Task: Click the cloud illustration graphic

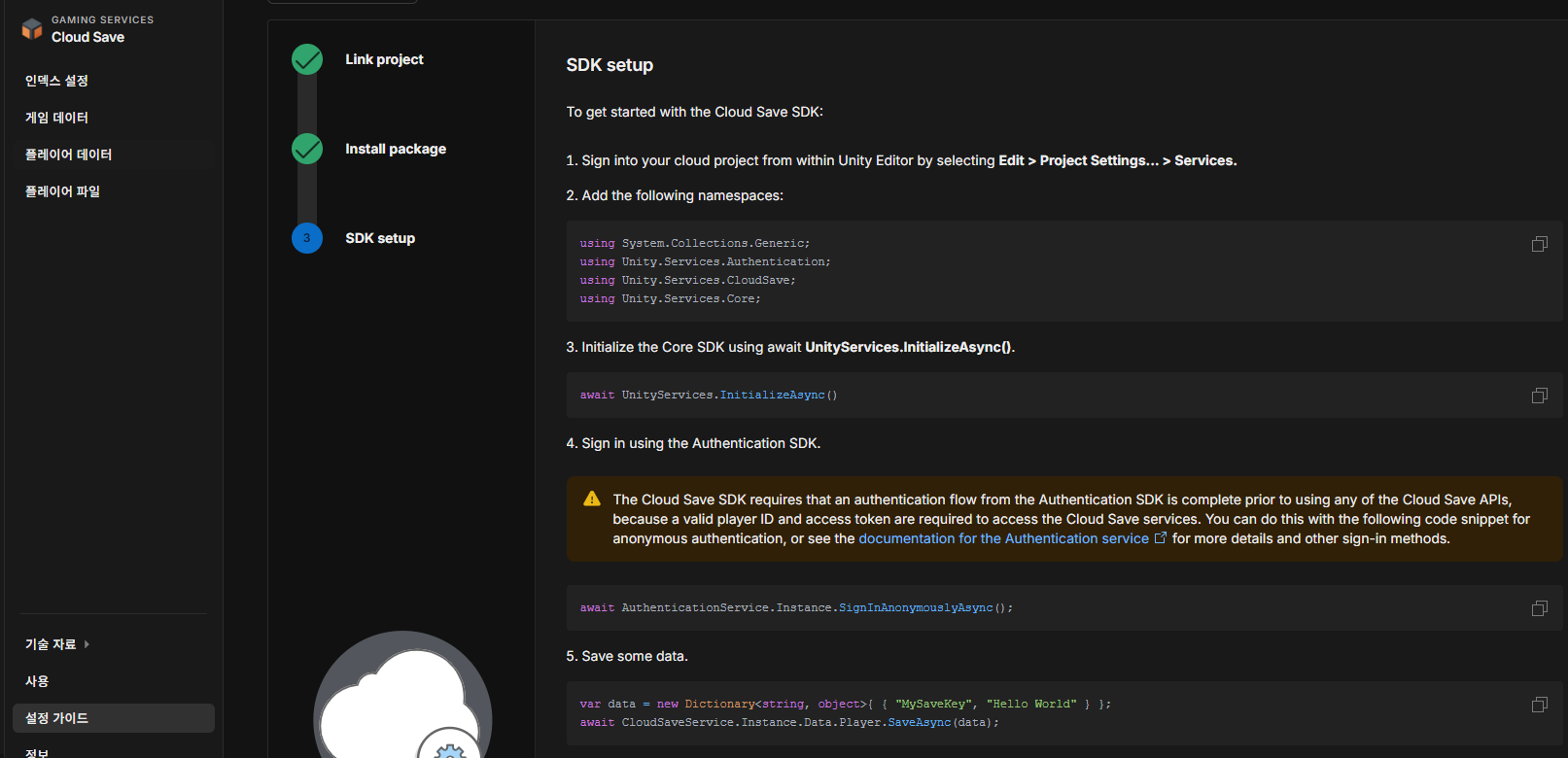Action: (402, 695)
